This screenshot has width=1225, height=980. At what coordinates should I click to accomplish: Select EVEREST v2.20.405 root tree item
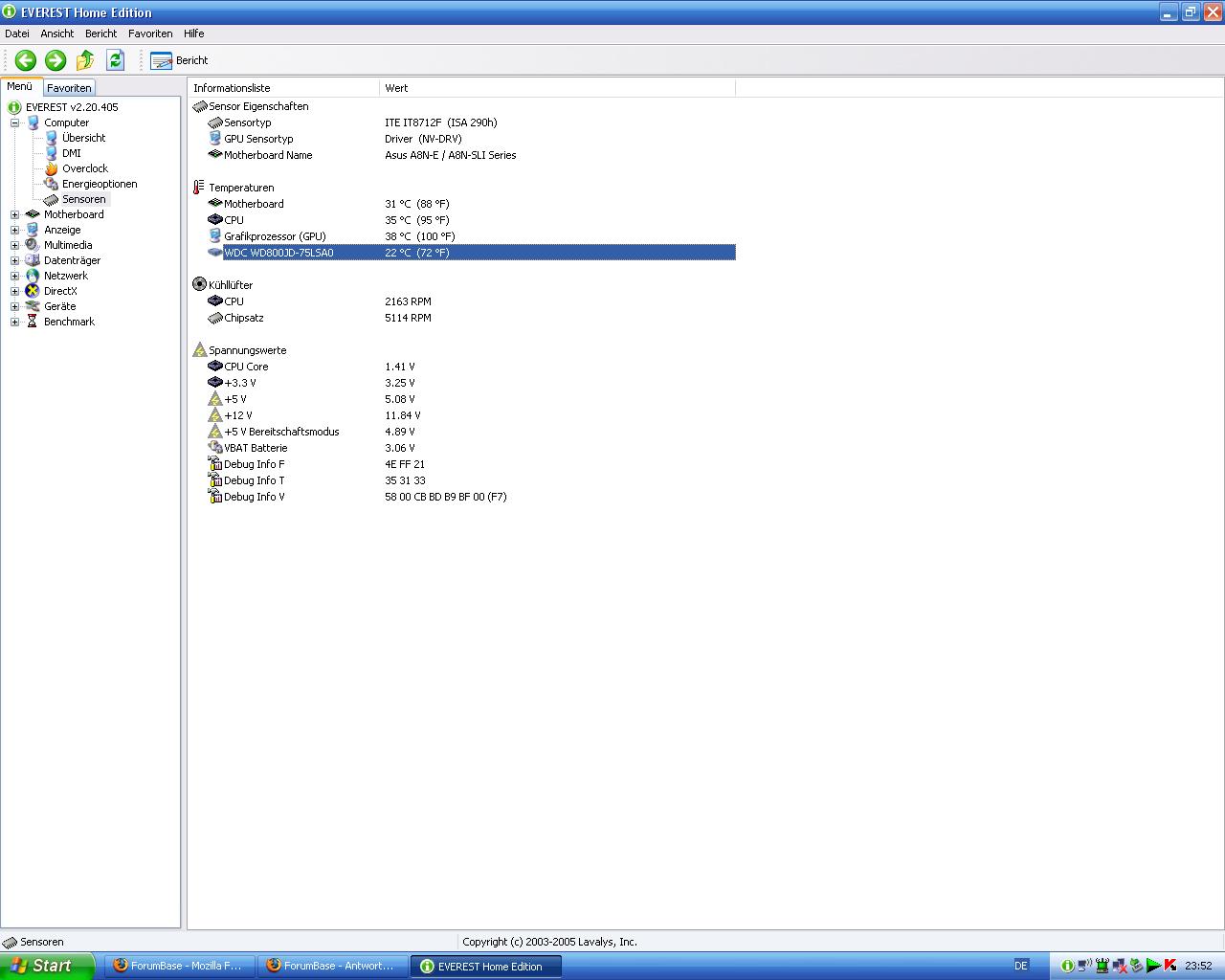[x=72, y=107]
